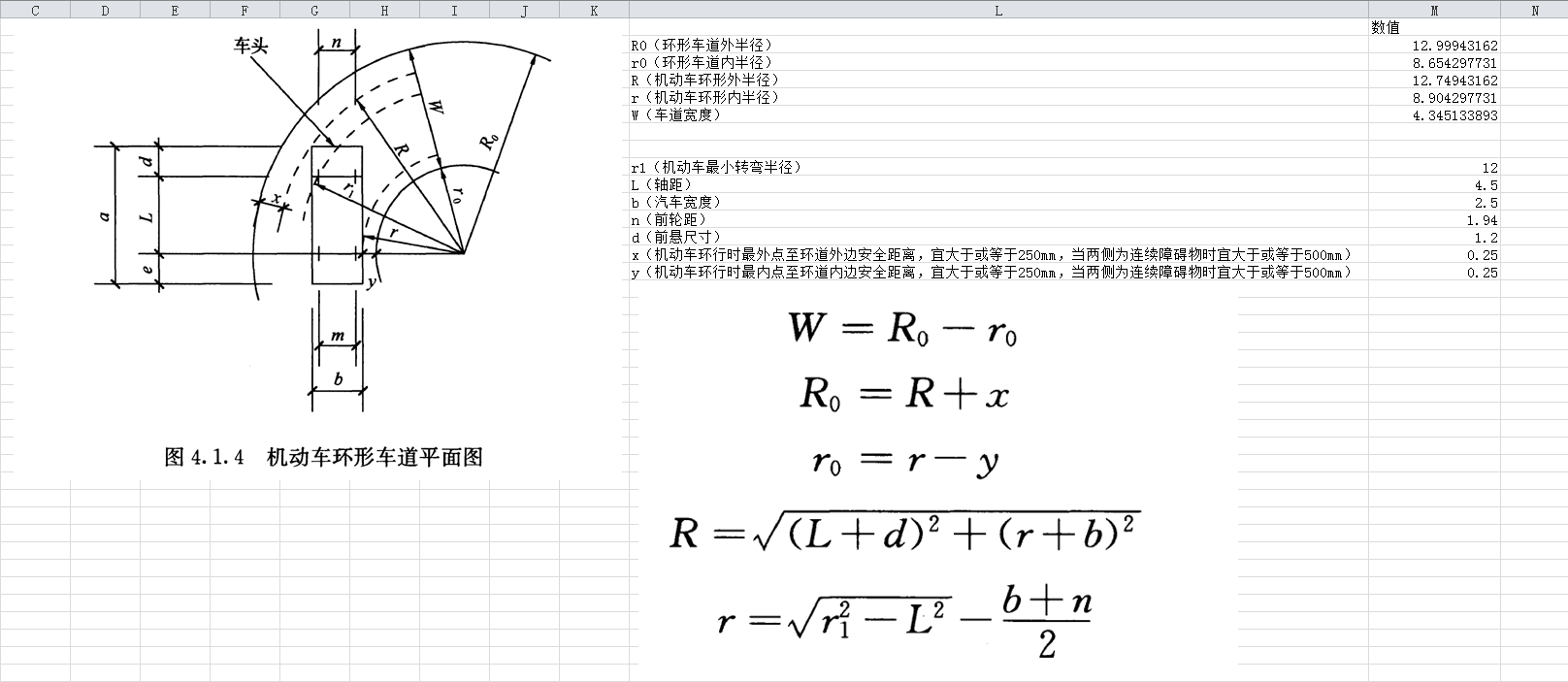
Task: Select the x safety distance description cell
Action: click(998, 255)
